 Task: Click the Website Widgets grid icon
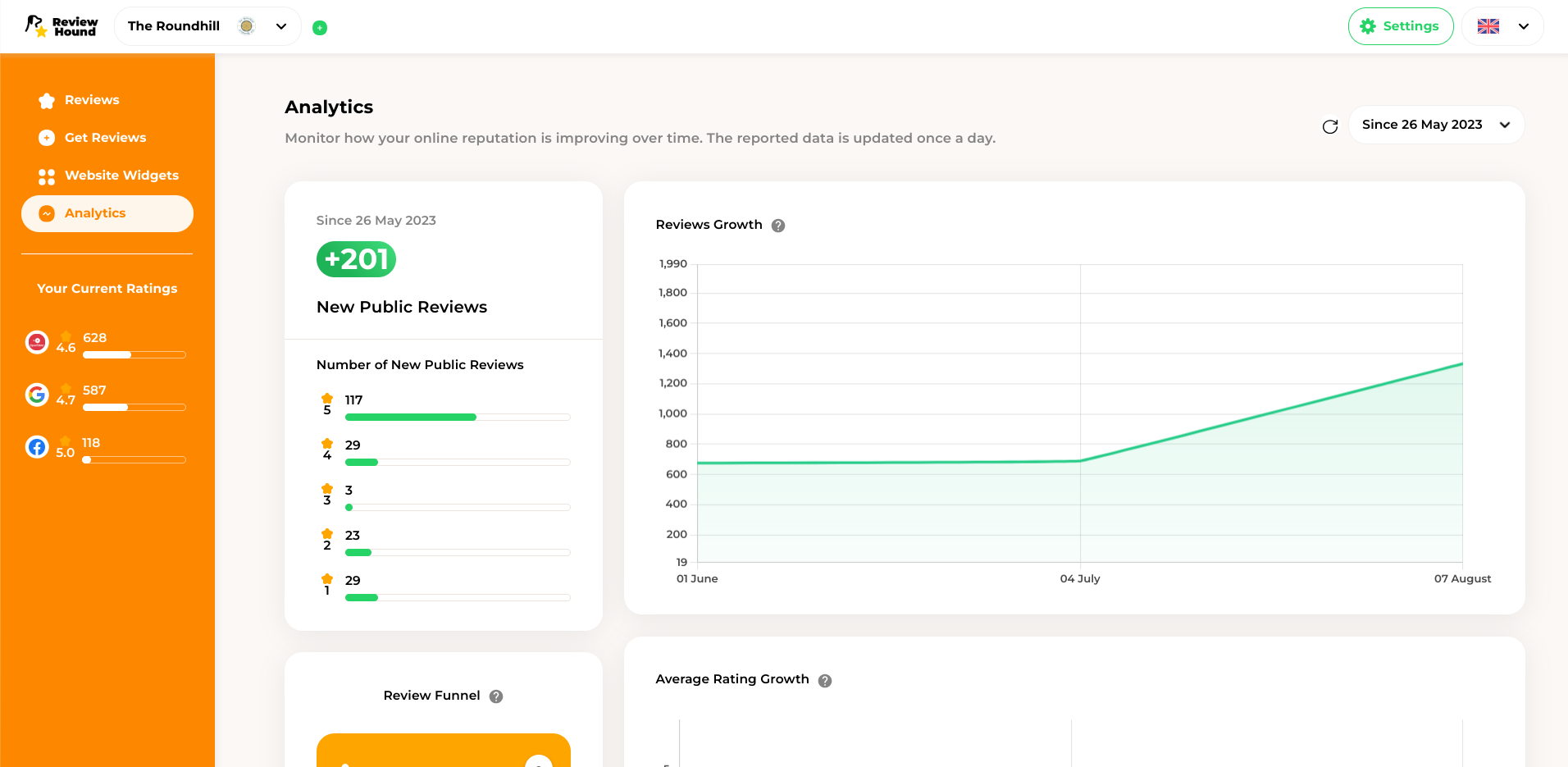[47, 176]
